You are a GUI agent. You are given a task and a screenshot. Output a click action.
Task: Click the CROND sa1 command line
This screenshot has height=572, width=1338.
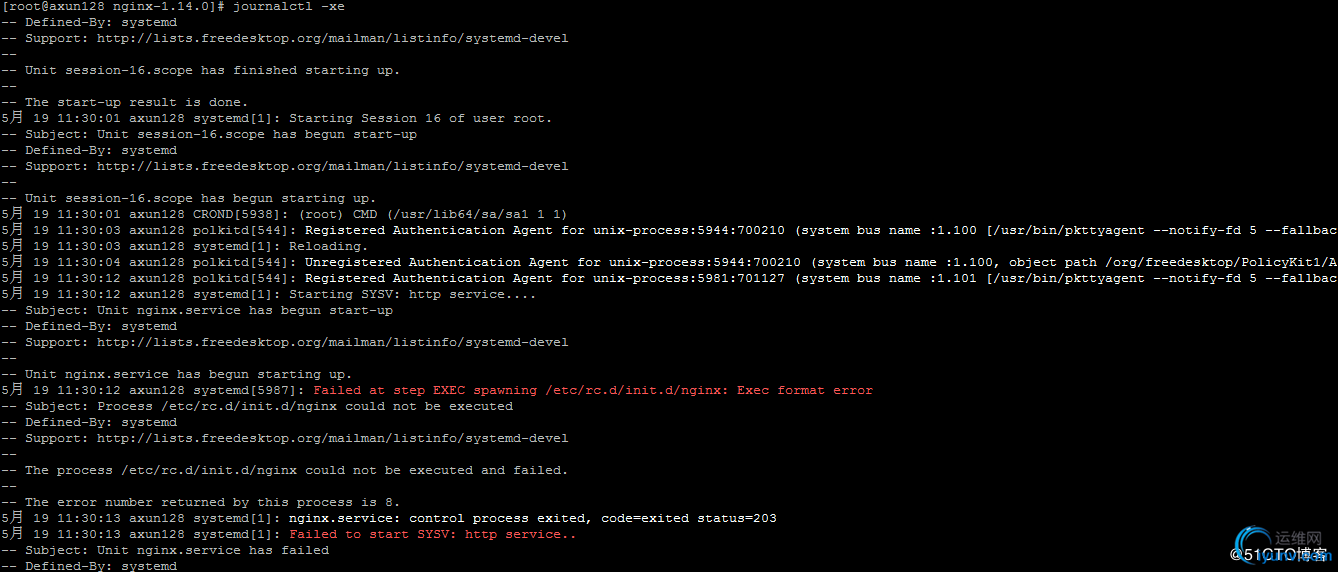tap(285, 214)
